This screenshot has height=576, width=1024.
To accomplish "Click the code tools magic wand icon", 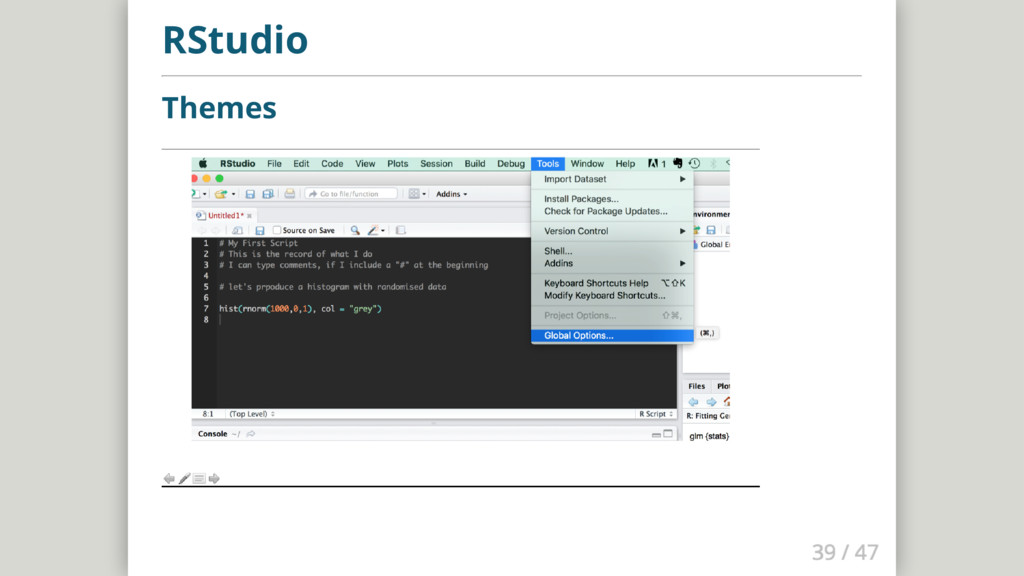I will pos(373,230).
